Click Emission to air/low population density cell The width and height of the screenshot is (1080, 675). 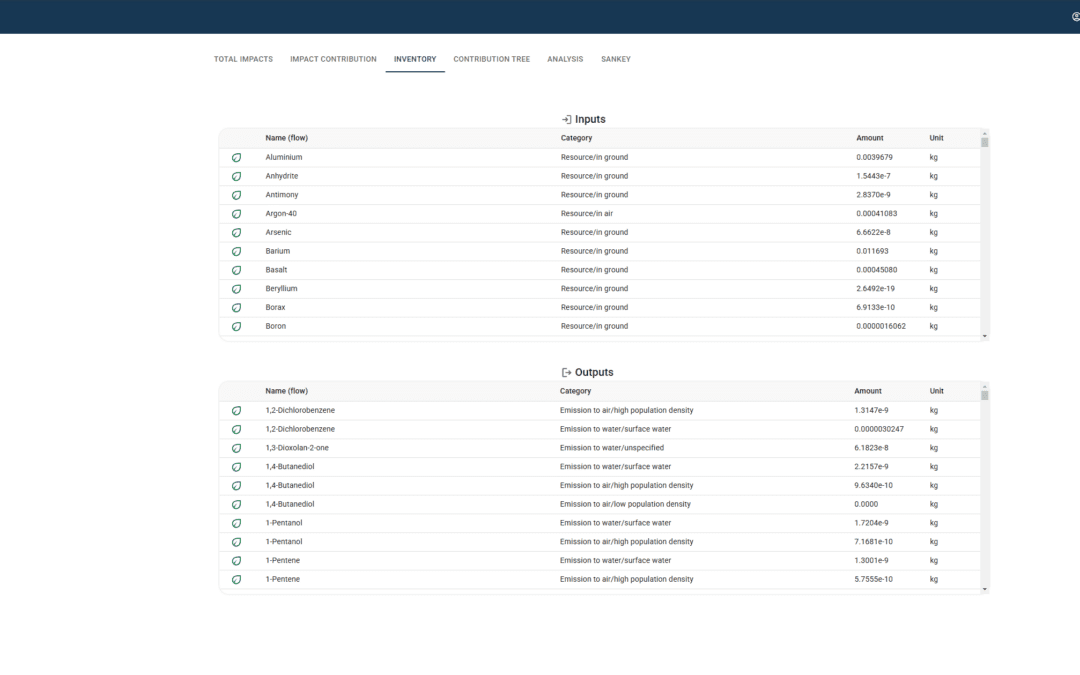tap(625, 504)
